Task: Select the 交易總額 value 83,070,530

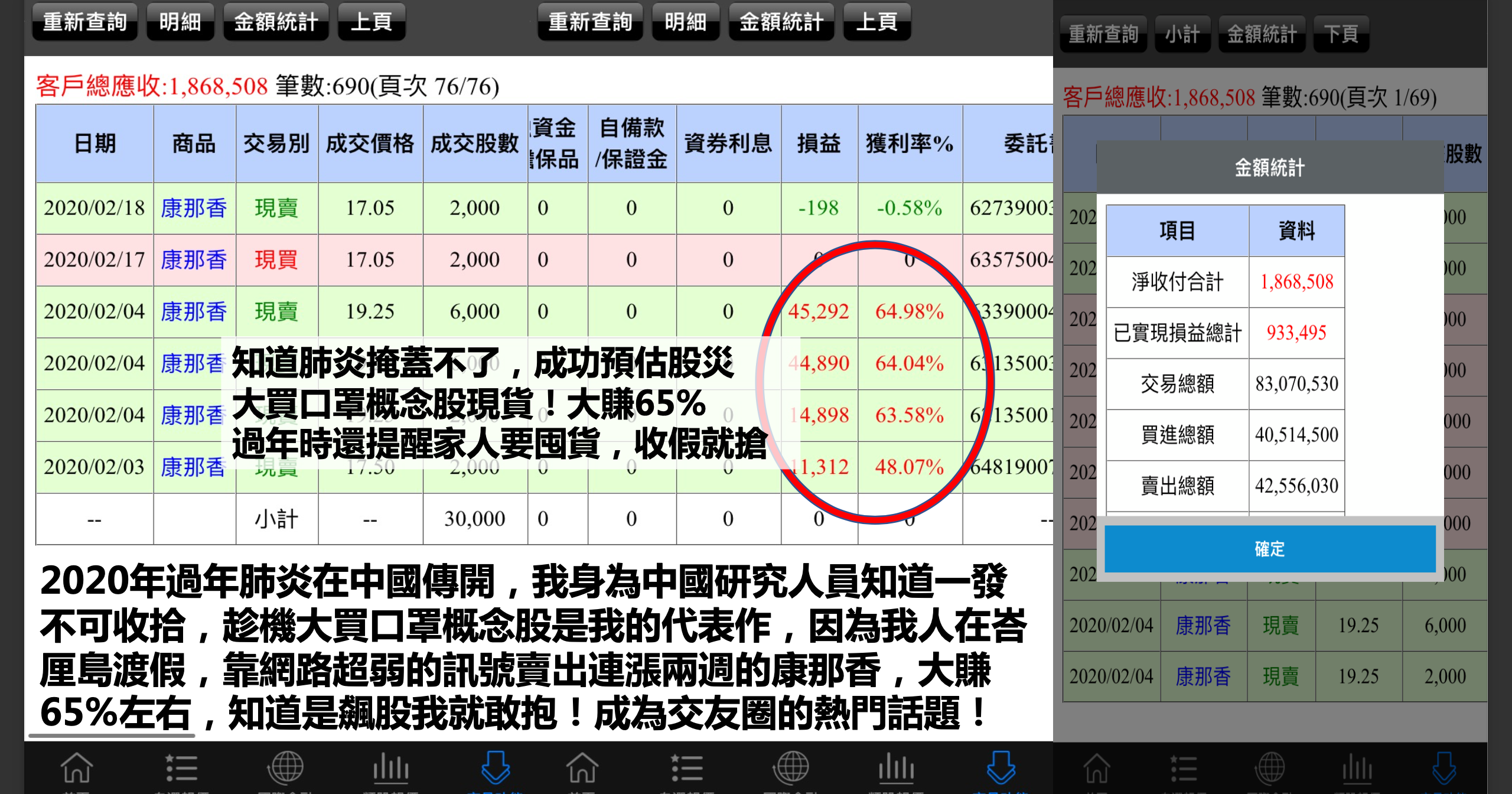Action: click(x=1297, y=384)
